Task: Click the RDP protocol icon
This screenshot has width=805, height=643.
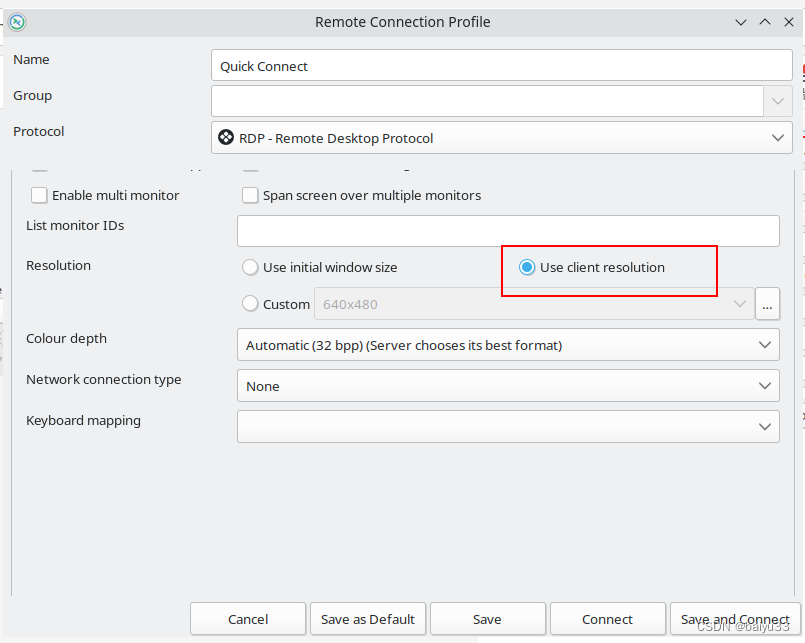Action: 226,138
